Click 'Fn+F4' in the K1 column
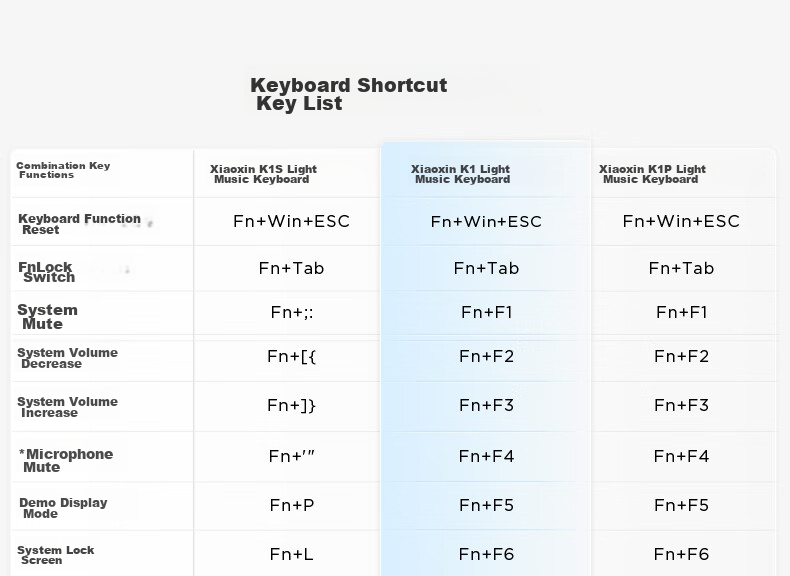Image resolution: width=790 pixels, height=576 pixels. (x=486, y=457)
